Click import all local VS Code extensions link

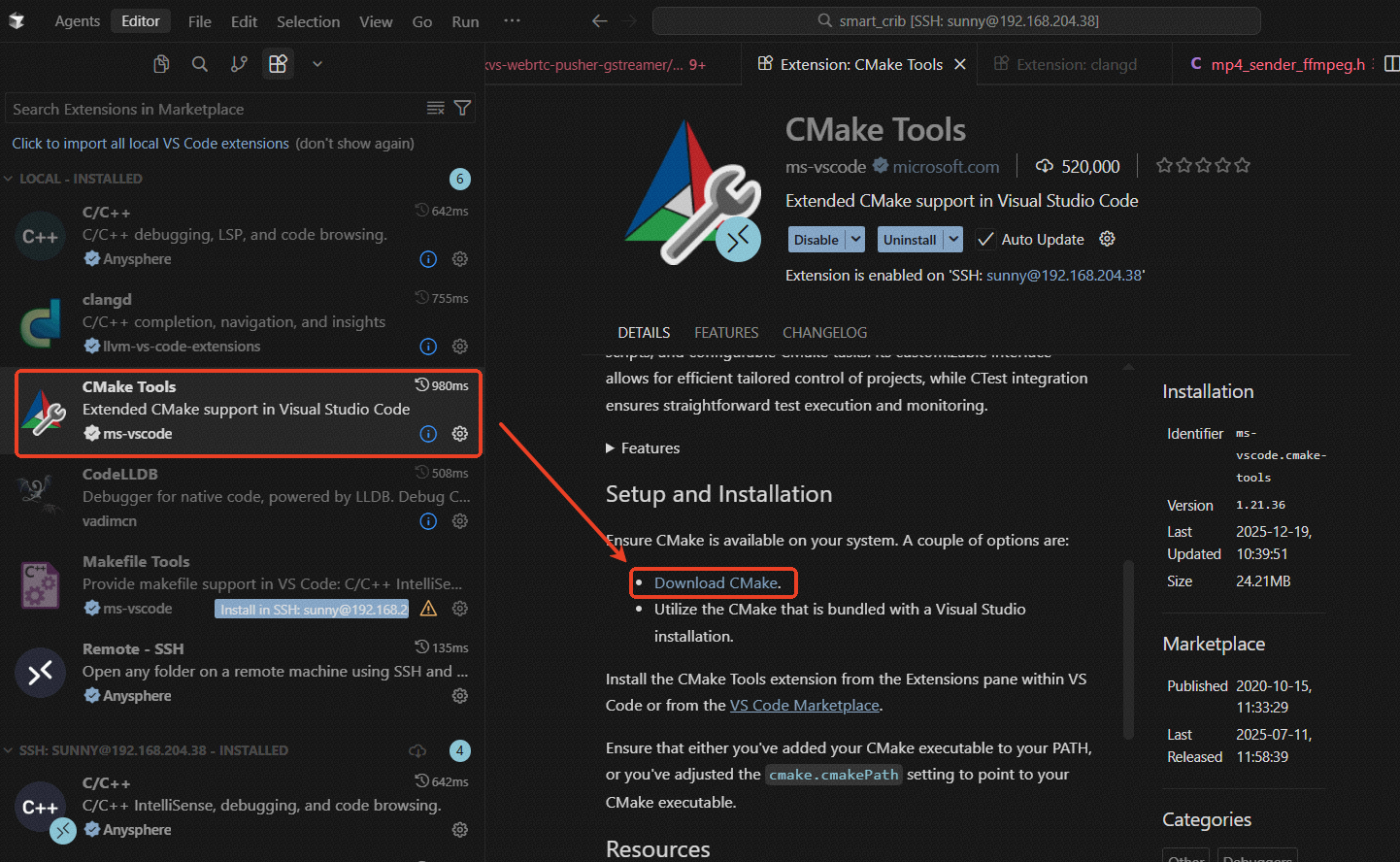(150, 143)
